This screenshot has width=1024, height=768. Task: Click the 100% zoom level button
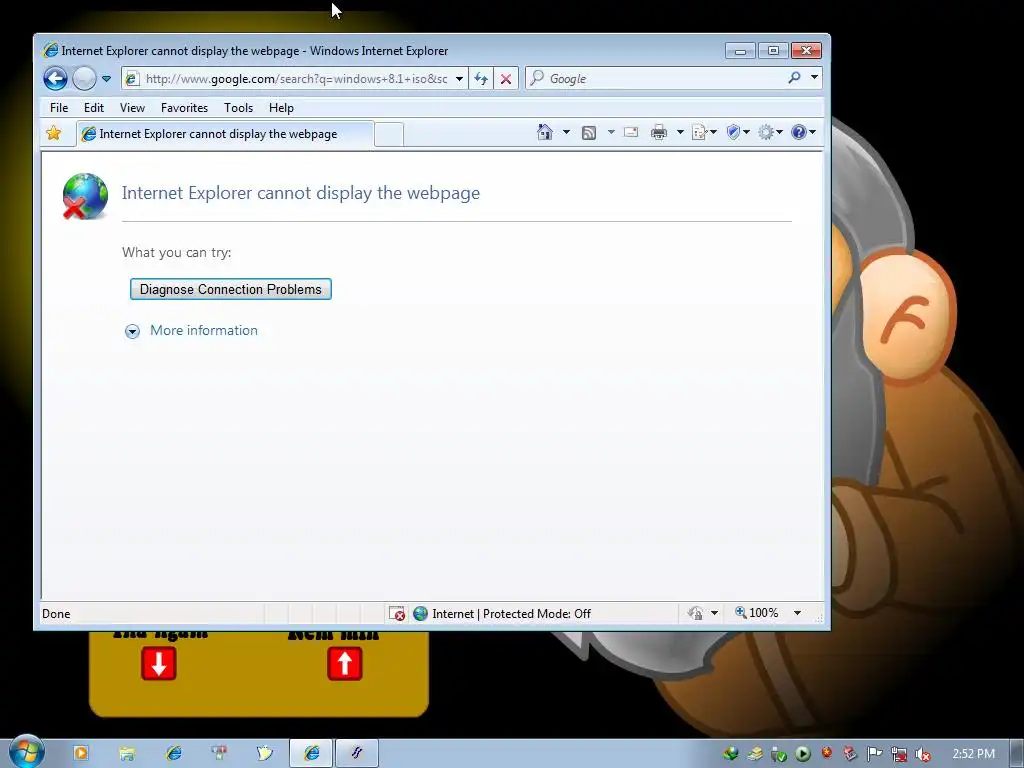pos(758,613)
